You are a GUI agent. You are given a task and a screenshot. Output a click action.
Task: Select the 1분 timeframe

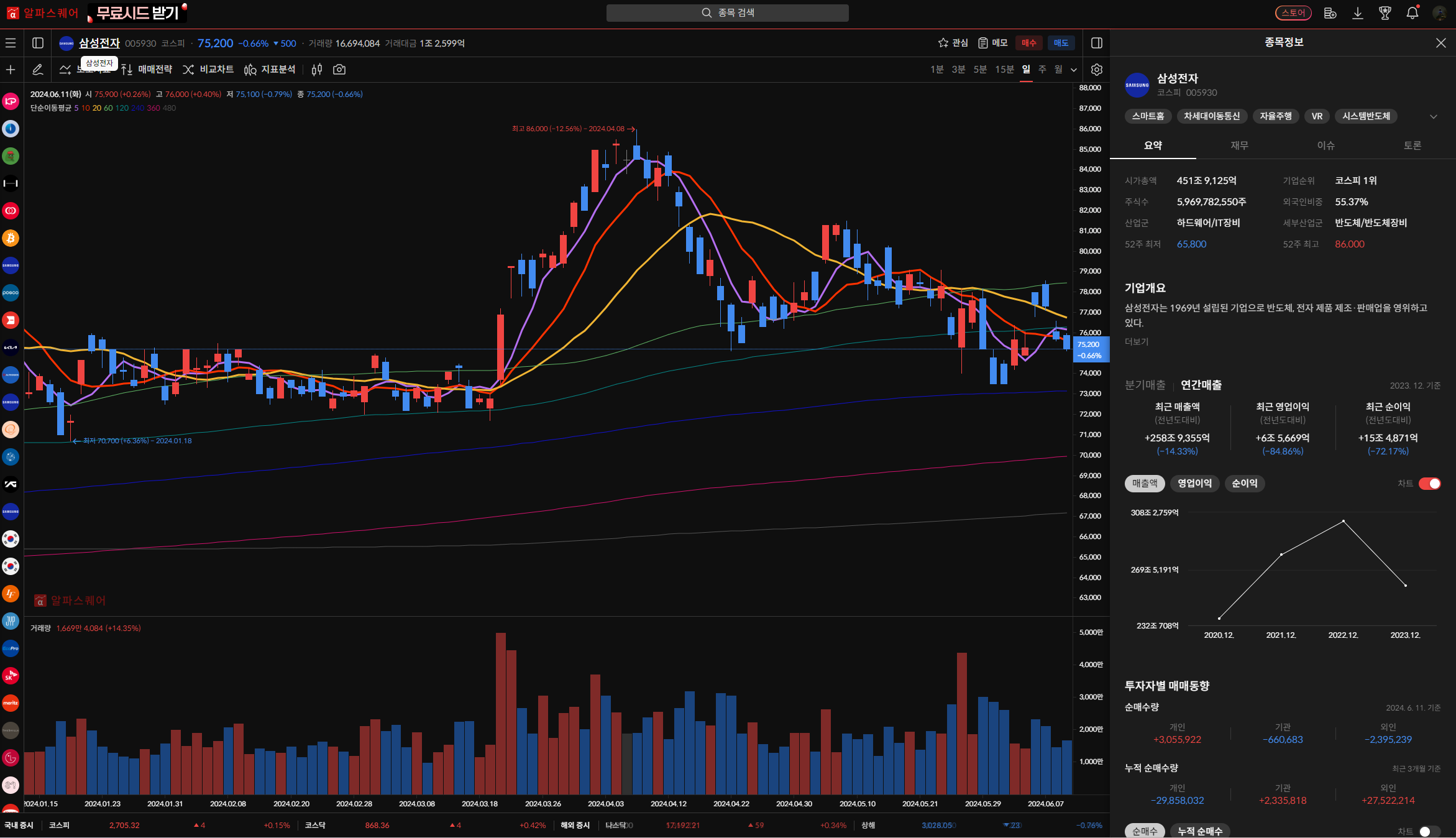(937, 70)
